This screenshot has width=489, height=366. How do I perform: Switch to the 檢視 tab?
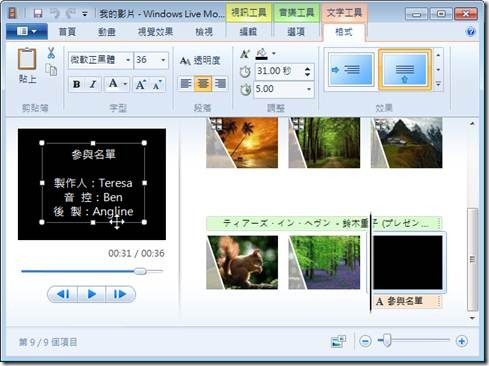(x=204, y=32)
